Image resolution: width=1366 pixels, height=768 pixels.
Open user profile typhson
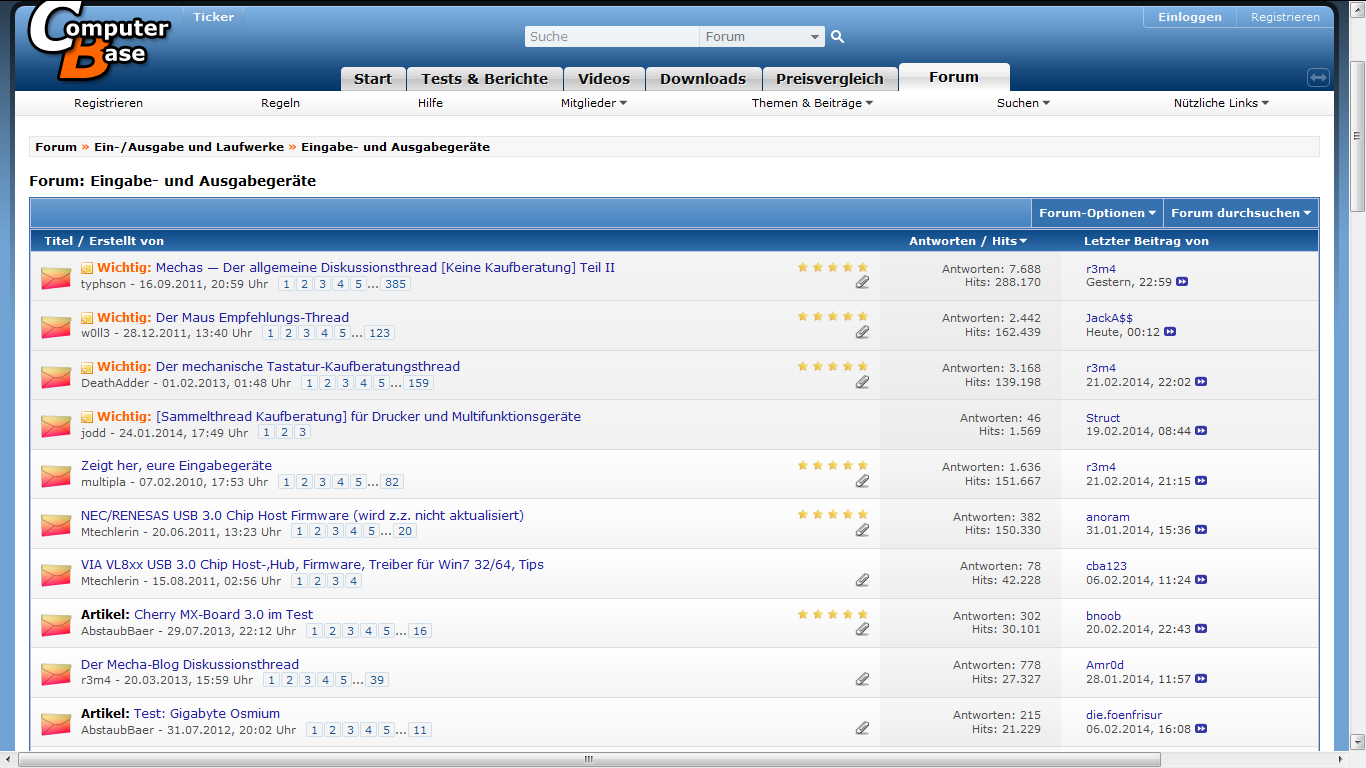(x=103, y=284)
